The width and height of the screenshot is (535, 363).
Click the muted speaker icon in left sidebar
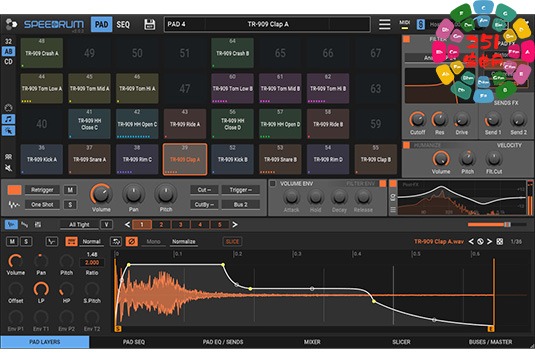(x=9, y=168)
